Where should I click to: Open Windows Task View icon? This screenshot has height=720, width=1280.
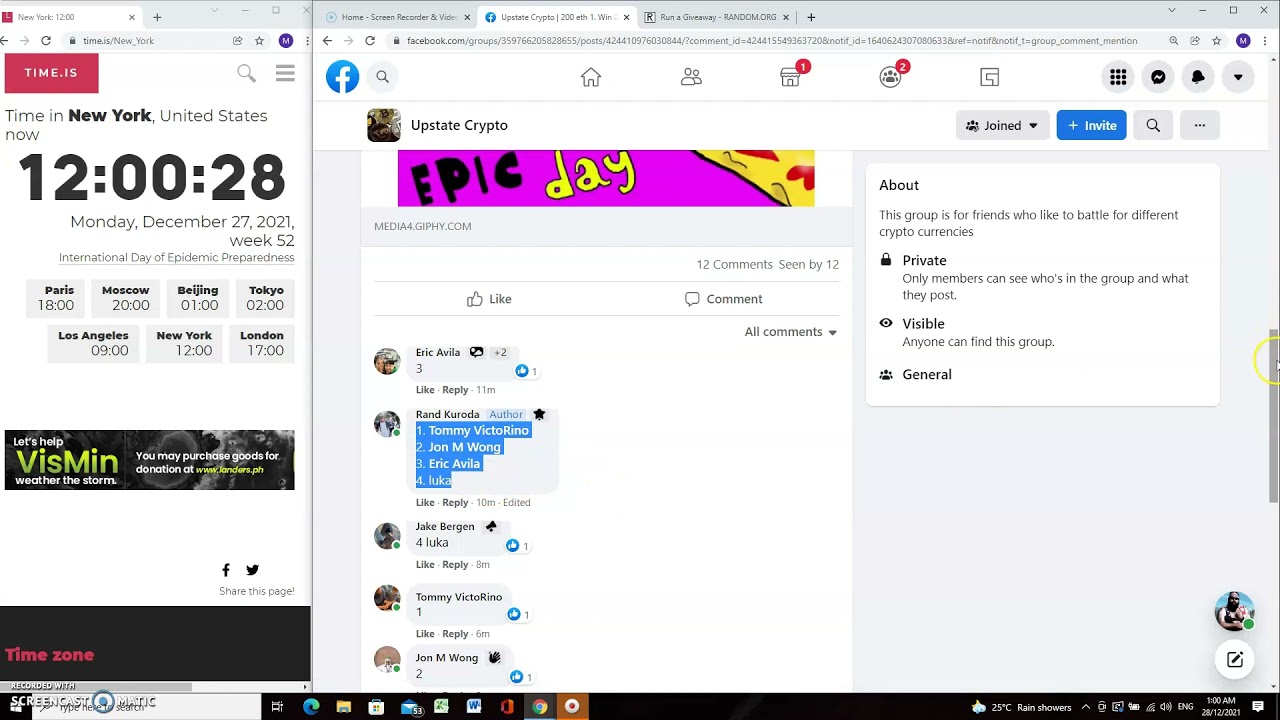pyautogui.click(x=277, y=707)
